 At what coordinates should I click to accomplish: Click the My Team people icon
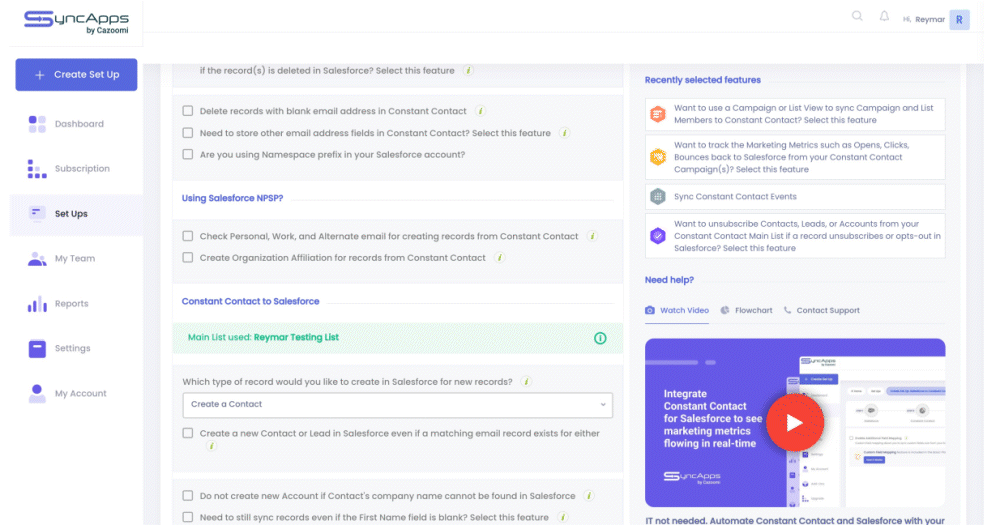(x=37, y=258)
